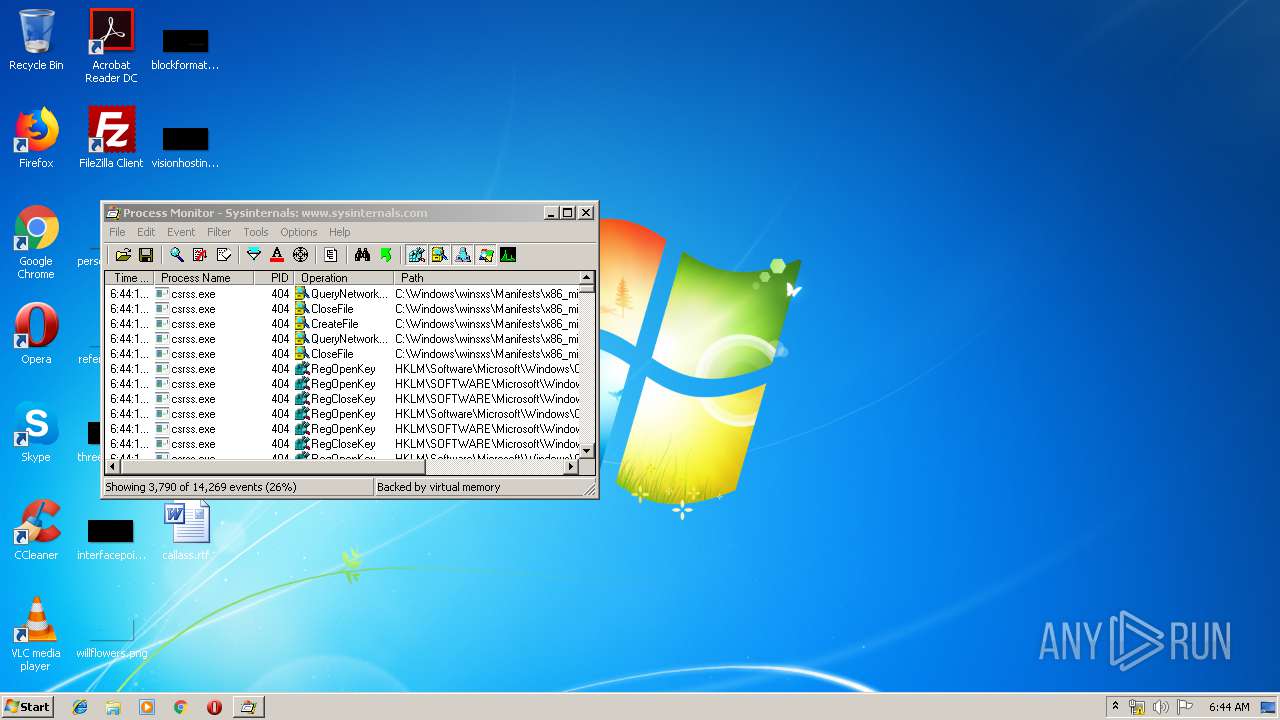Select the willflowers.png desktop file
1280x720 pixels.
coord(111,640)
